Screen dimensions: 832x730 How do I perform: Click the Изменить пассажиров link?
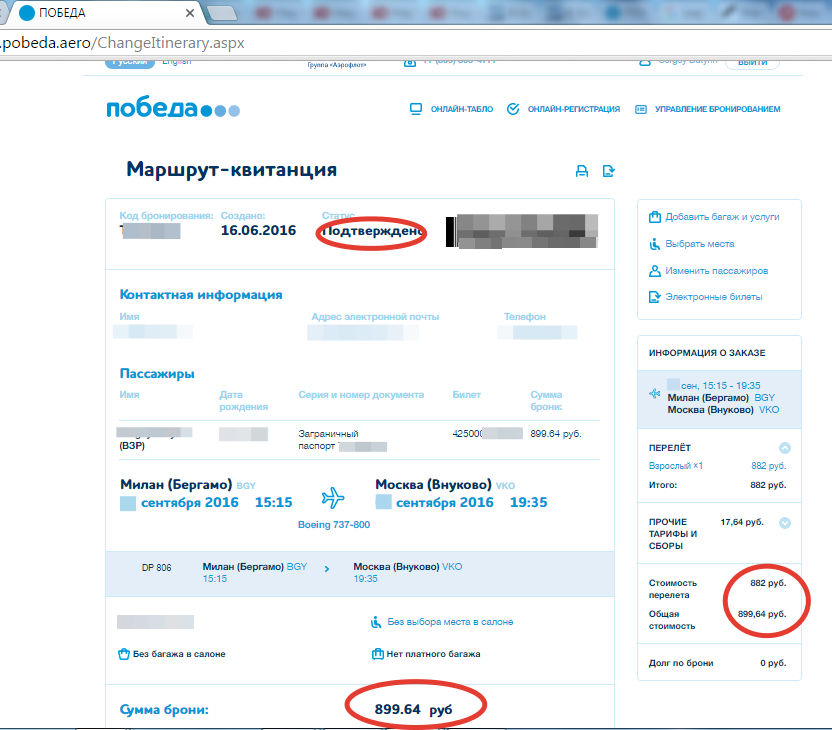tap(716, 271)
